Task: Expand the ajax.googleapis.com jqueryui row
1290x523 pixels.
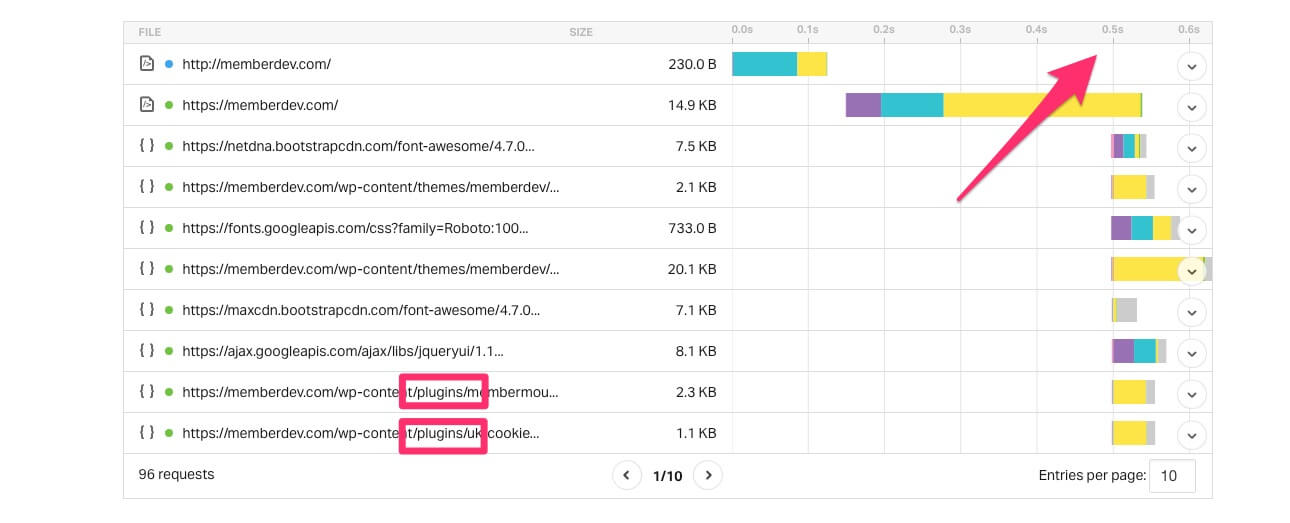Action: (1191, 353)
